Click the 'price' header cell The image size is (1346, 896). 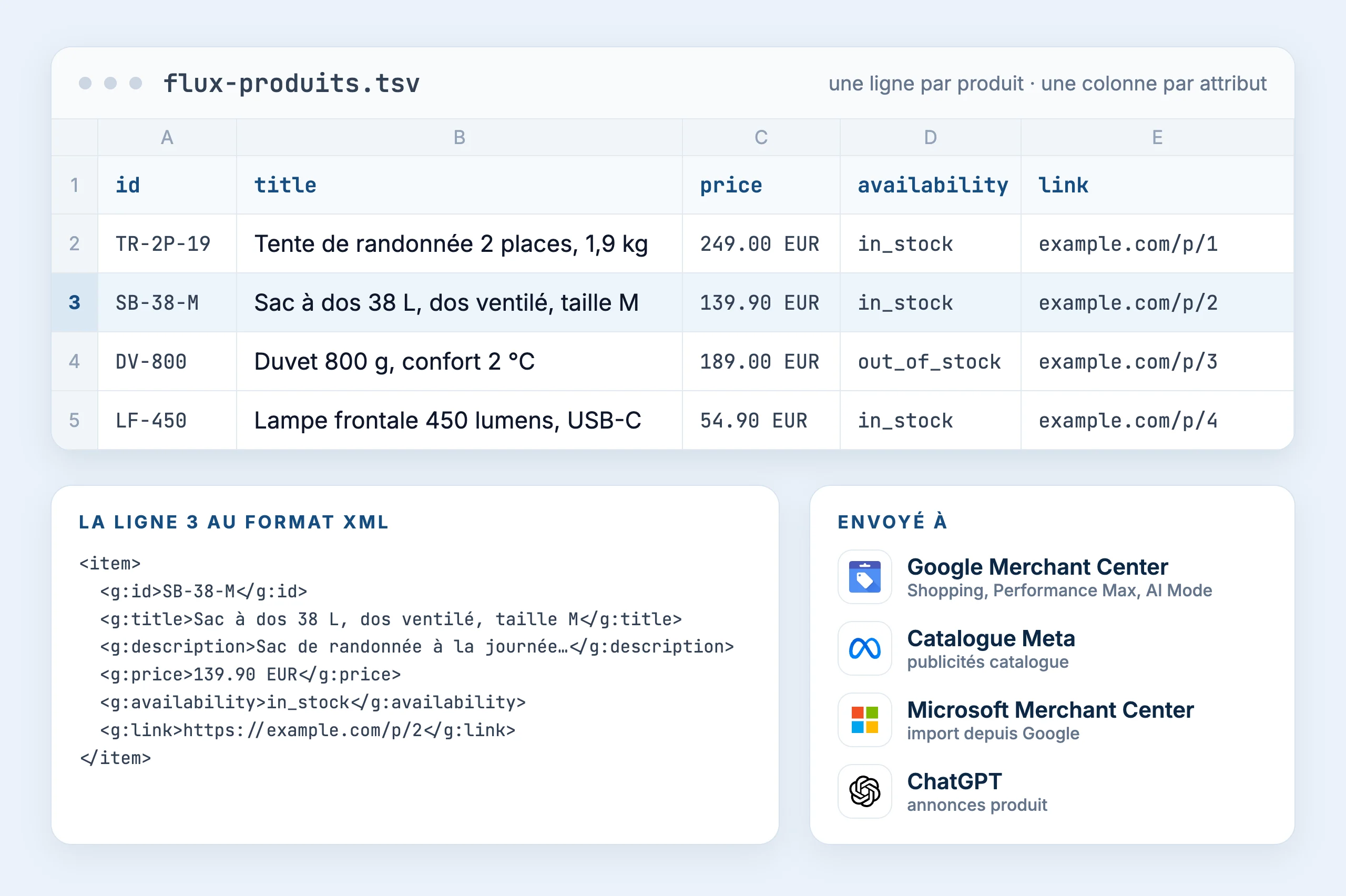(761, 185)
